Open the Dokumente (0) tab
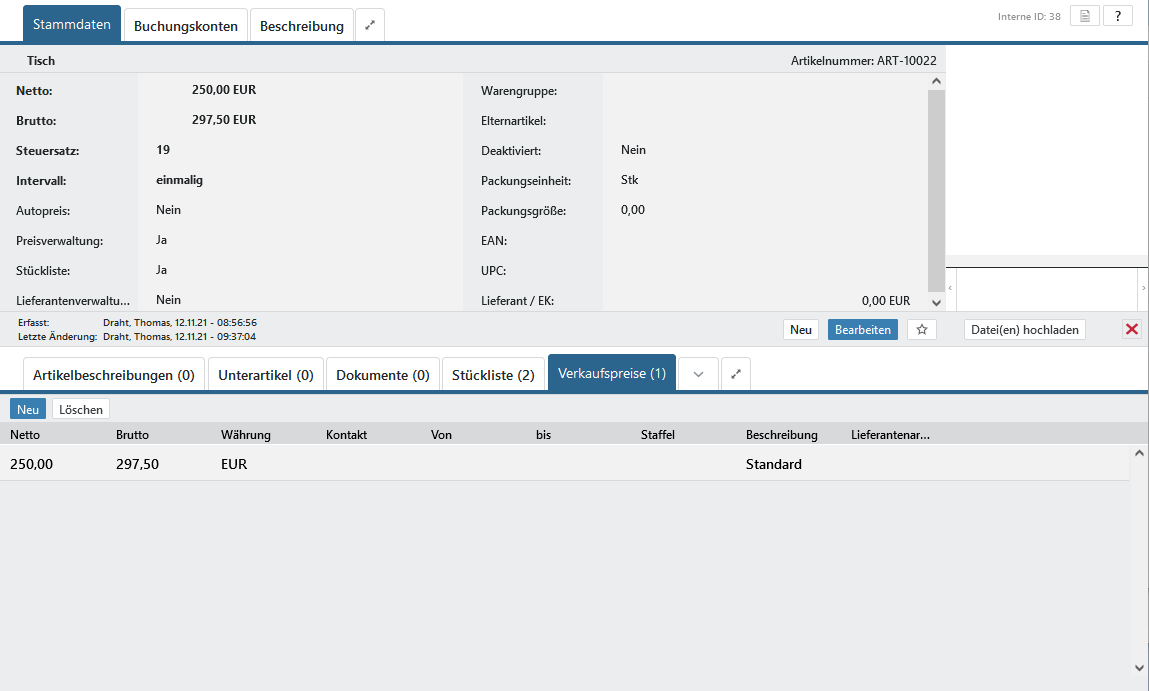 click(x=382, y=375)
